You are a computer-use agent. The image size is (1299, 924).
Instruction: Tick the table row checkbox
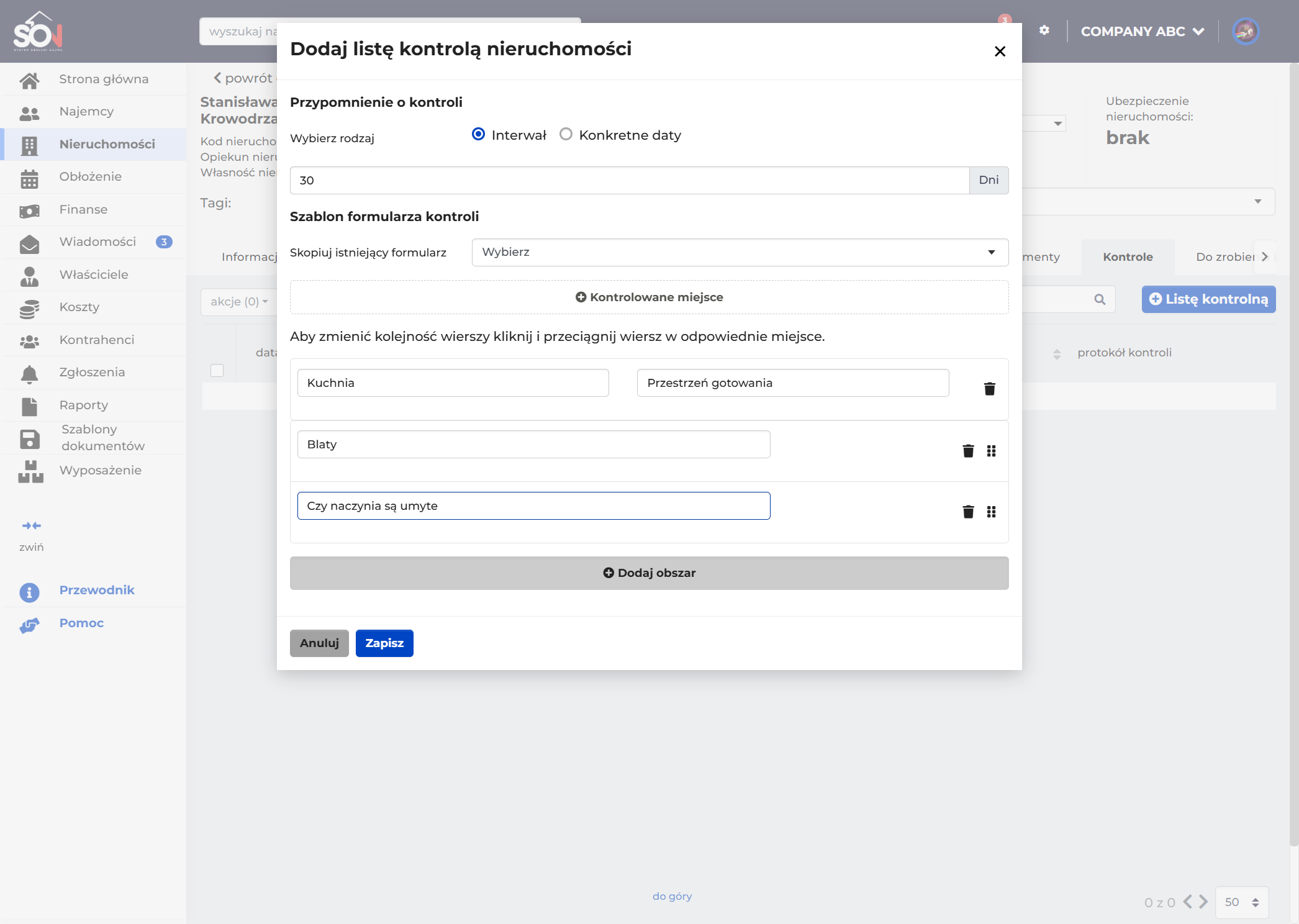point(217,371)
